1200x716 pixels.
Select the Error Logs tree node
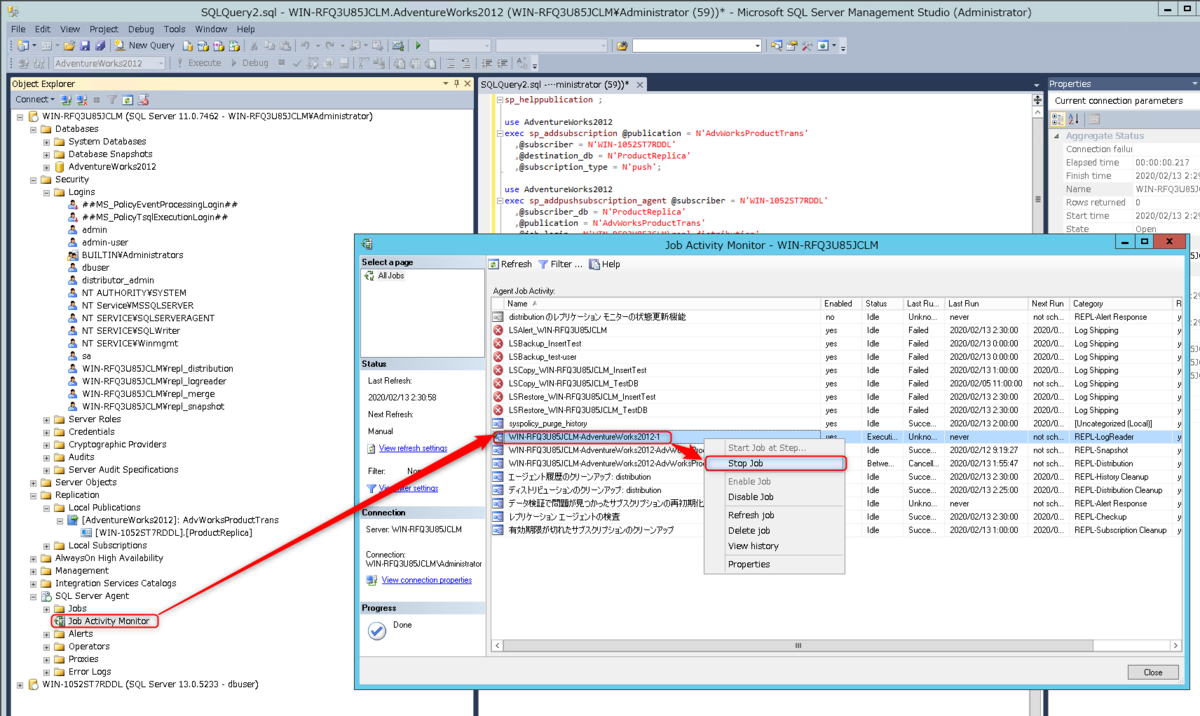tap(89, 671)
